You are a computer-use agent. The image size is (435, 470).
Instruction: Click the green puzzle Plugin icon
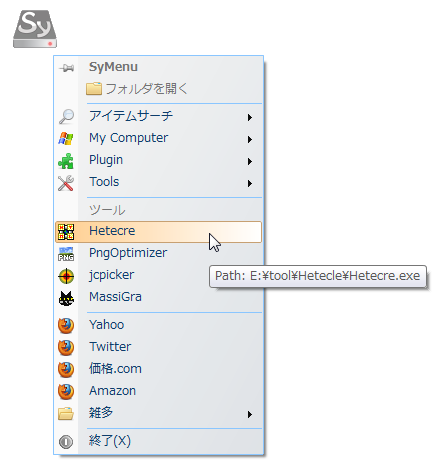coord(66,161)
